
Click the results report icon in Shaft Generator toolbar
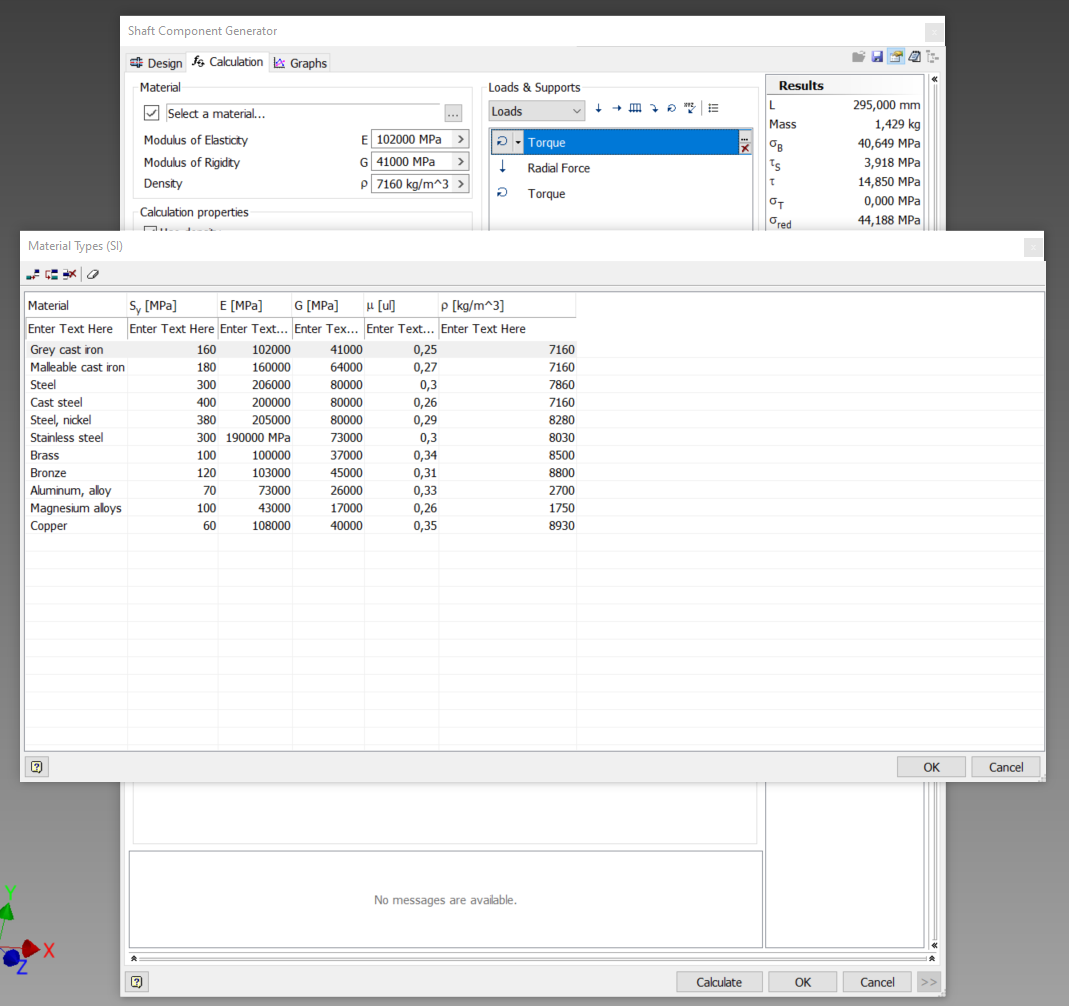[915, 57]
